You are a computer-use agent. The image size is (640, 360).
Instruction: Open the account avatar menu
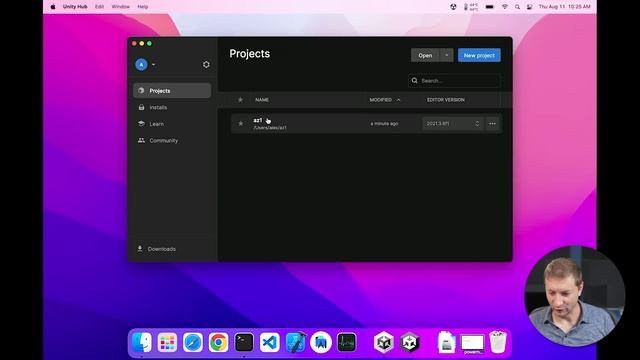point(141,64)
